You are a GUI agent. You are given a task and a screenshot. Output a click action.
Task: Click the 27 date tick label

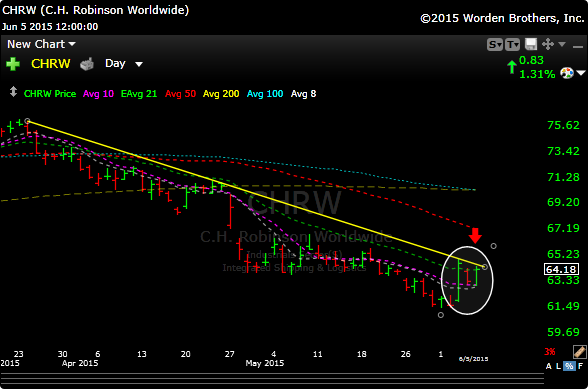[230, 354]
